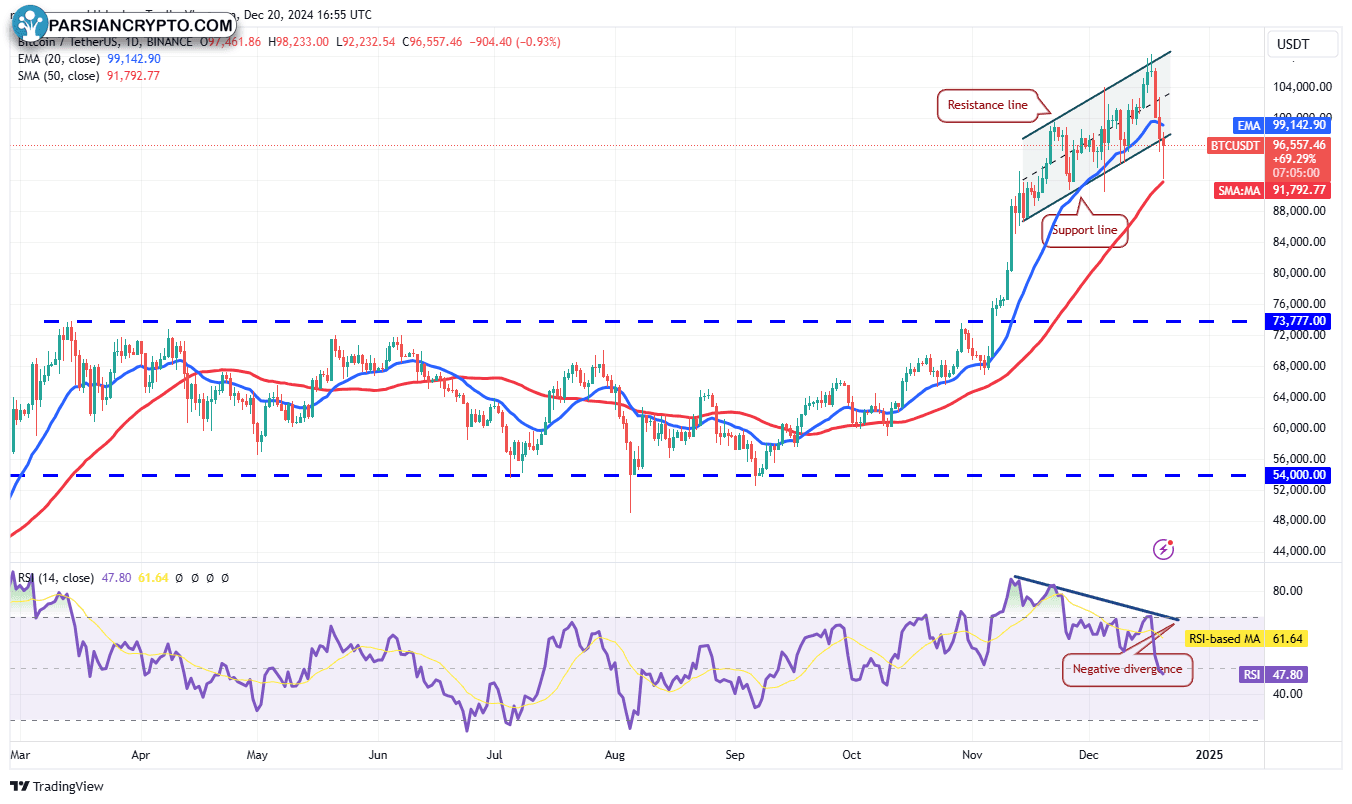Image resolution: width=1352 pixels, height=804 pixels.
Task: Select the Negative divergence callout
Action: pos(1127,669)
